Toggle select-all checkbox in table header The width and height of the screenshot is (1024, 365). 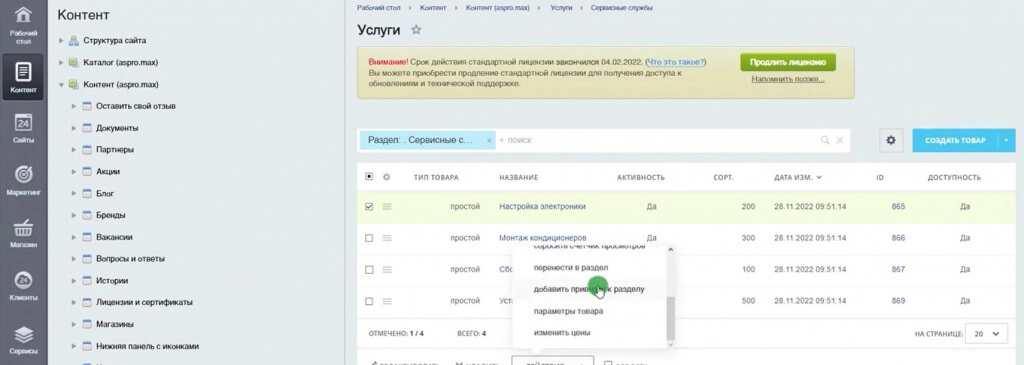click(x=369, y=177)
